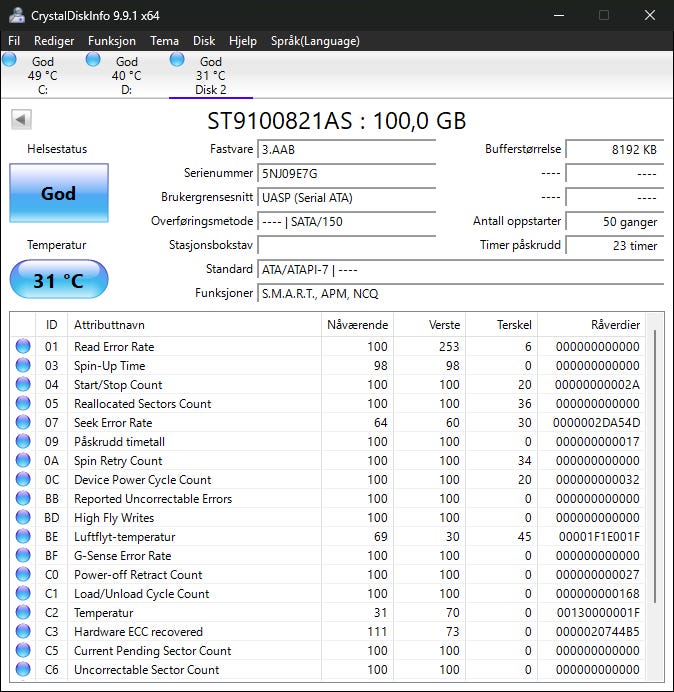Click the Verste column header
This screenshot has height=692, width=674.
click(429, 325)
